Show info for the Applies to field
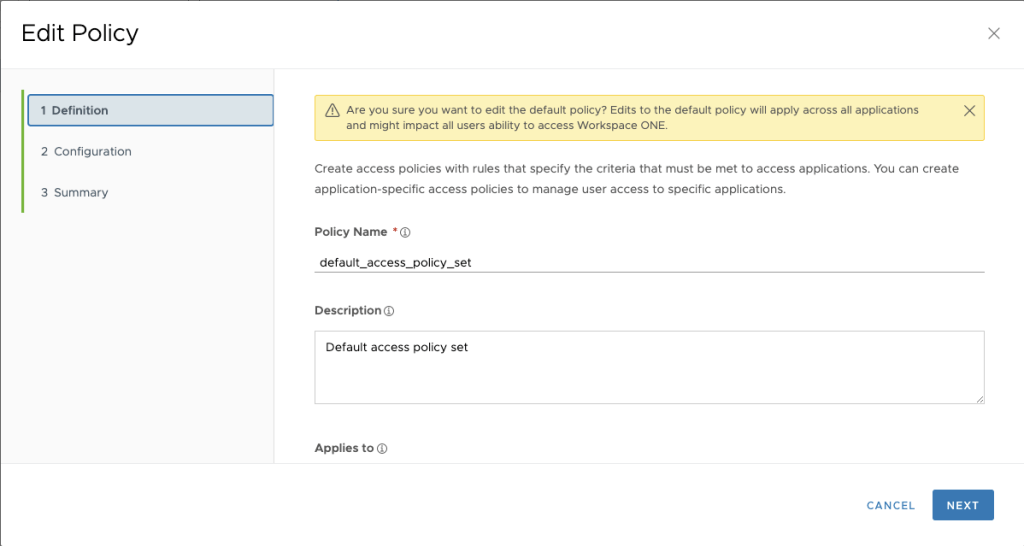This screenshot has width=1024, height=546. (x=382, y=449)
